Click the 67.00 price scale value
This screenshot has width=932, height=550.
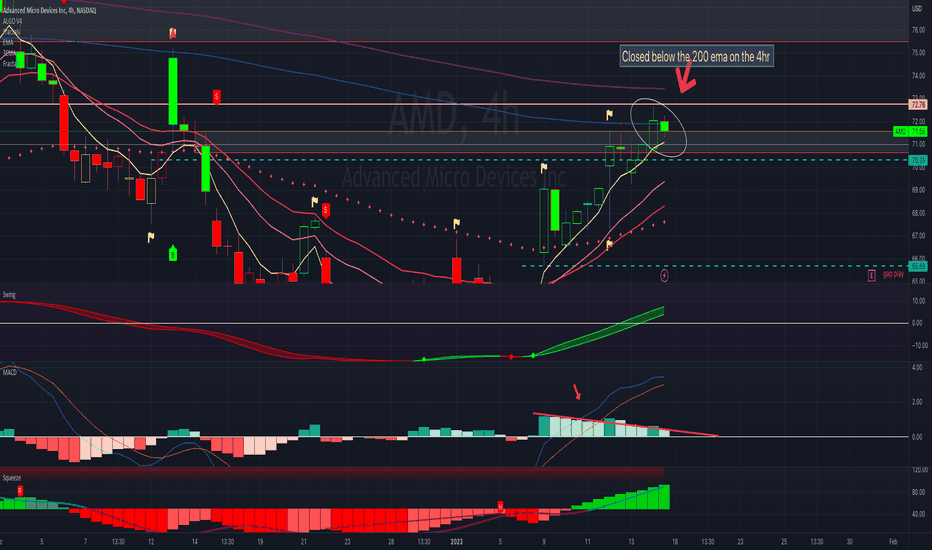pyautogui.click(x=918, y=235)
